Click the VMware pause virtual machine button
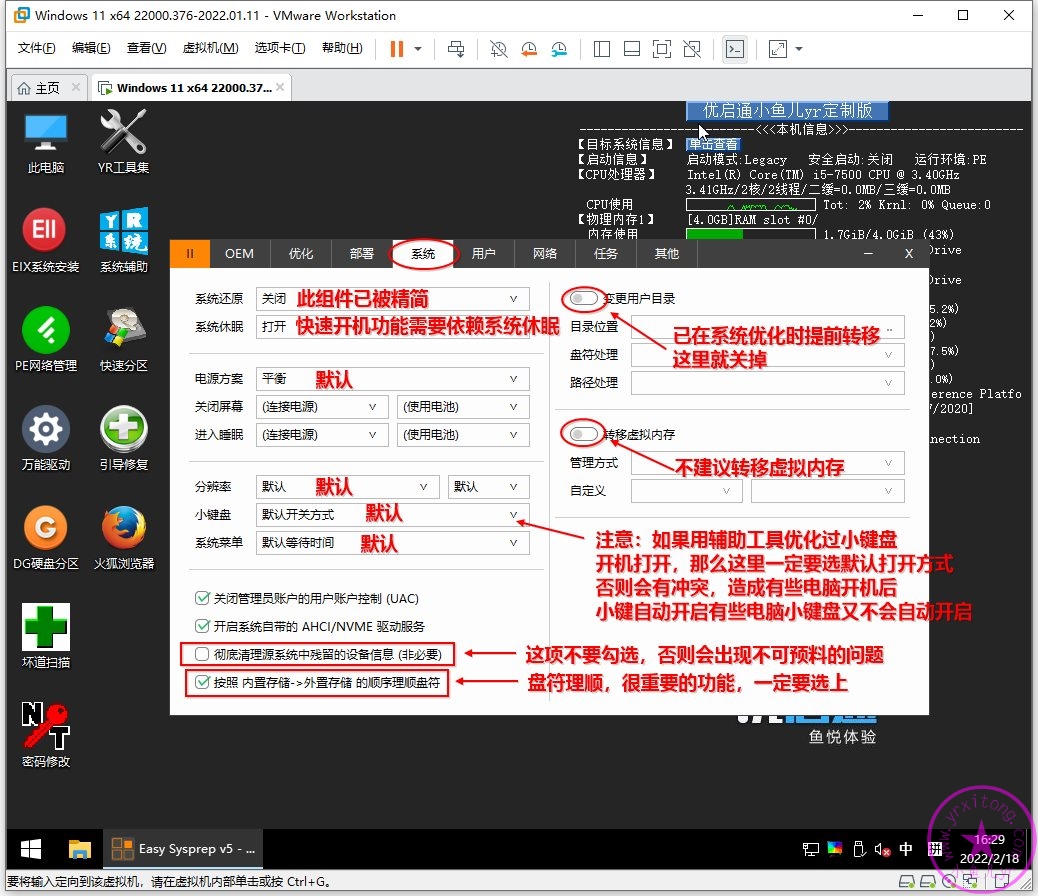 tap(397, 49)
